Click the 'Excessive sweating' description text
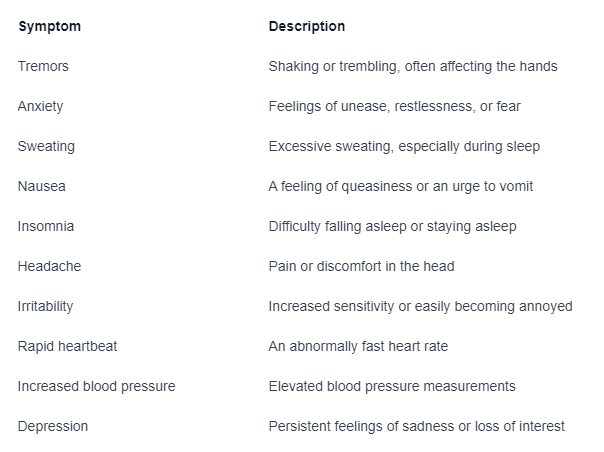604x452 pixels. click(x=404, y=146)
